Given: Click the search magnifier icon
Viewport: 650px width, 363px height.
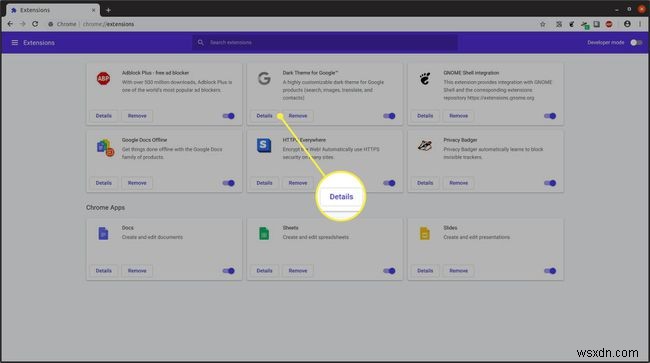Looking at the screenshot, I should [201, 42].
